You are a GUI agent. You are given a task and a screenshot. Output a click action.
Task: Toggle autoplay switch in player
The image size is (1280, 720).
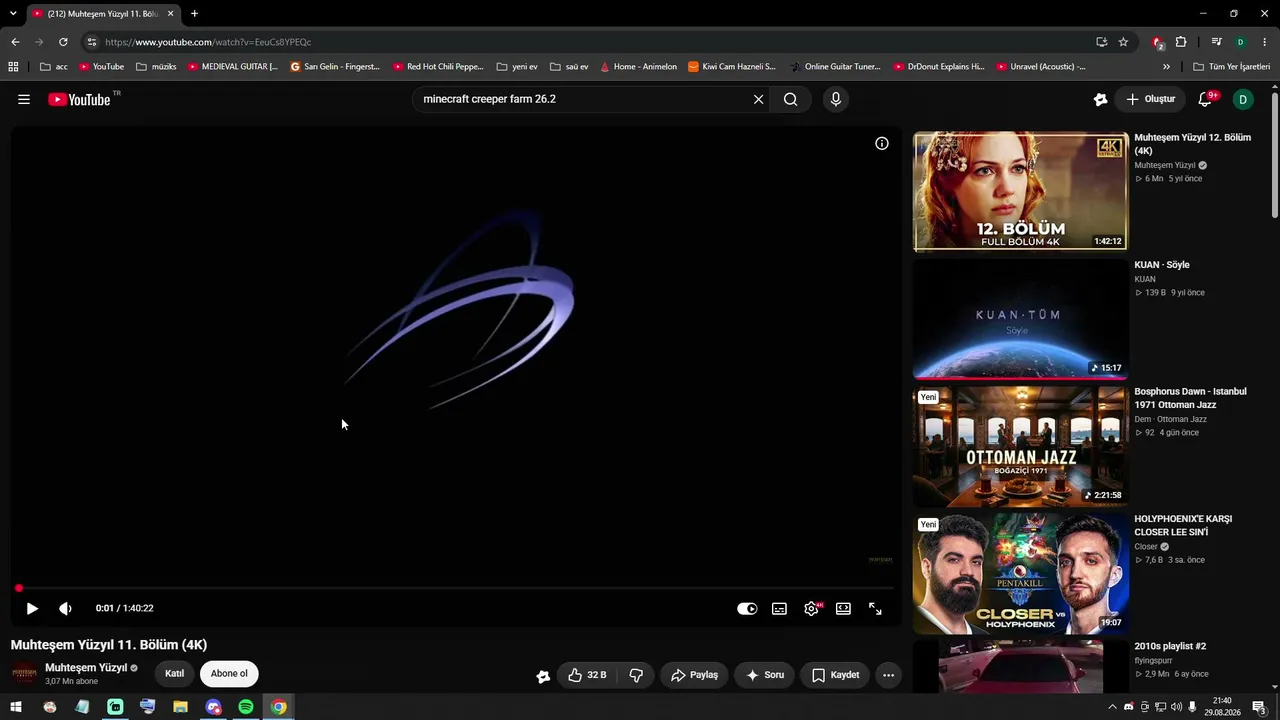tap(747, 608)
